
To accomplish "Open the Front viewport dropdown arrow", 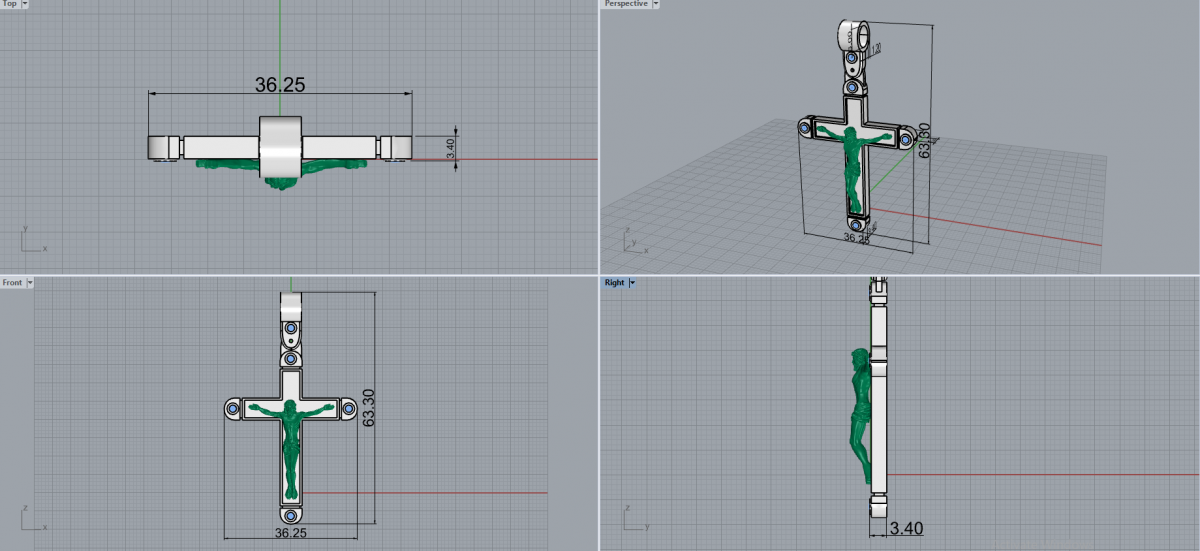I will (x=31, y=283).
